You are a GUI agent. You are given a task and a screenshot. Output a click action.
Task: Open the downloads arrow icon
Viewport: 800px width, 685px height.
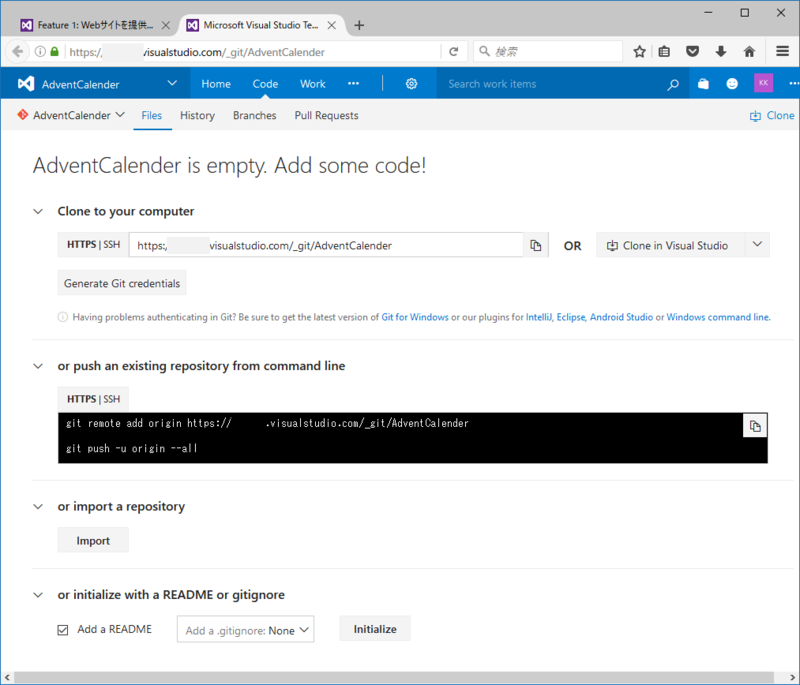pos(721,52)
